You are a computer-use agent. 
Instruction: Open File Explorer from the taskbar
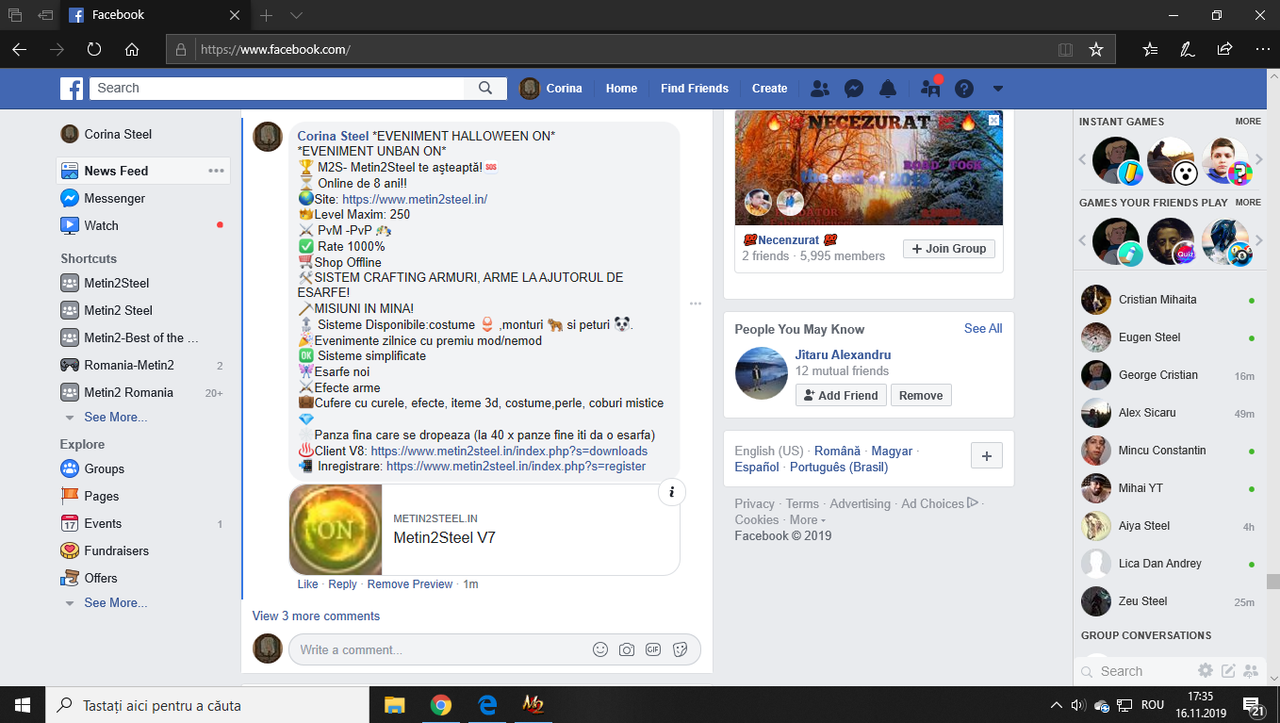394,705
